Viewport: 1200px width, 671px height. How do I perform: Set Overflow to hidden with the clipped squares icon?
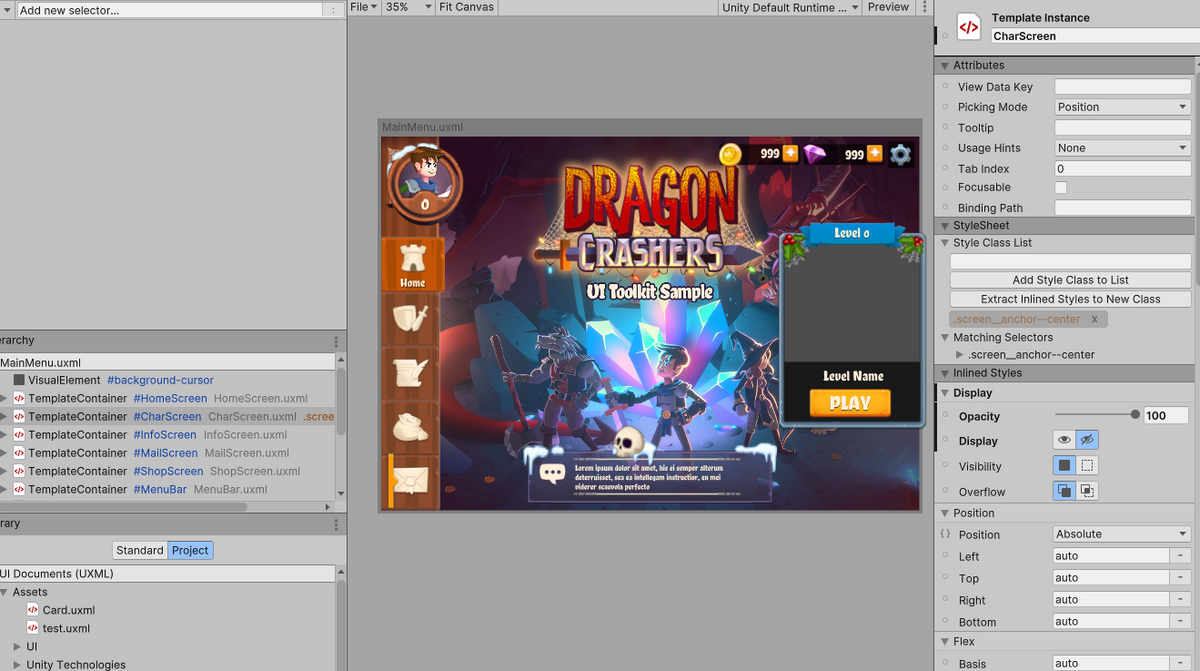[1087, 490]
